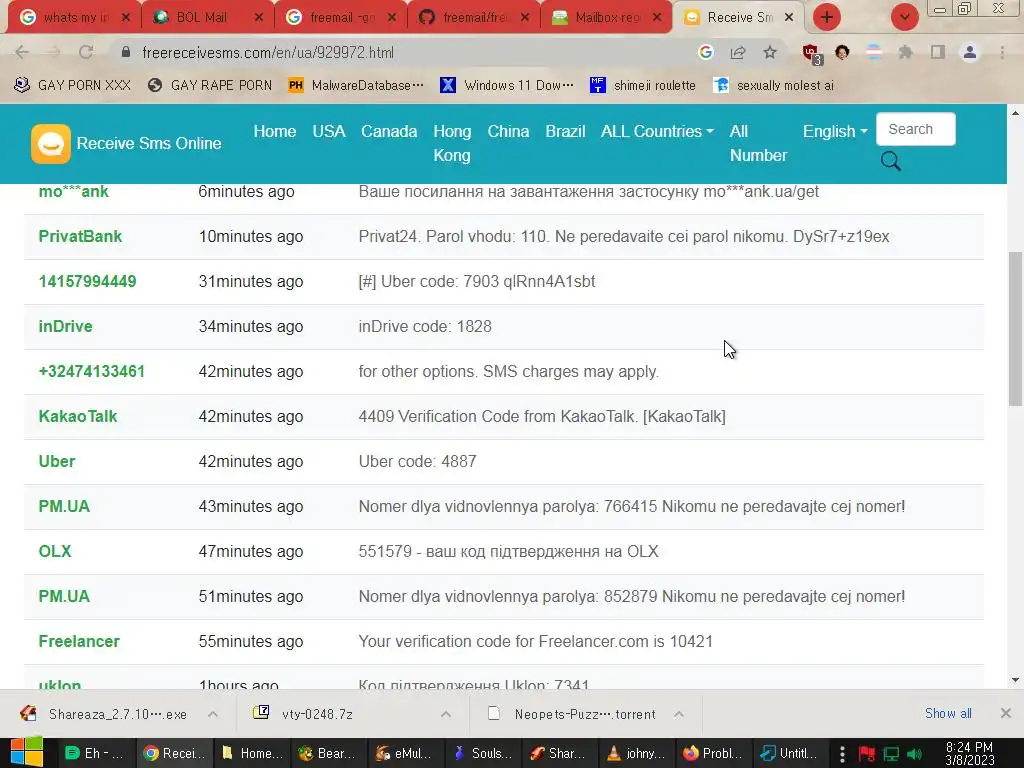The width and height of the screenshot is (1024, 768).
Task: Click the KakaoTalk sender name
Action: [x=78, y=417]
